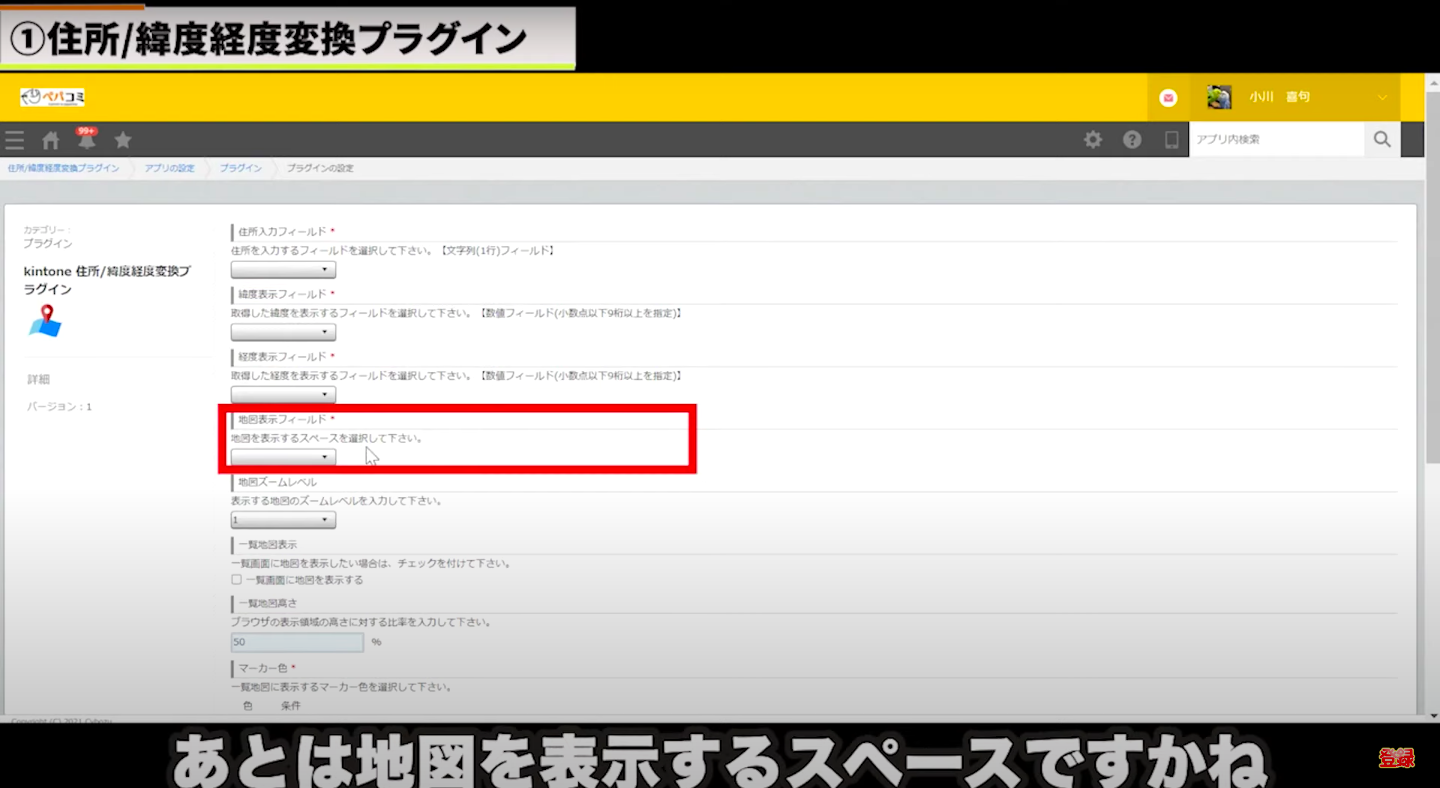Viewport: 1440px width, 788px height.
Task: Open the 地図表示フィールド dropdown
Action: pyautogui.click(x=283, y=457)
